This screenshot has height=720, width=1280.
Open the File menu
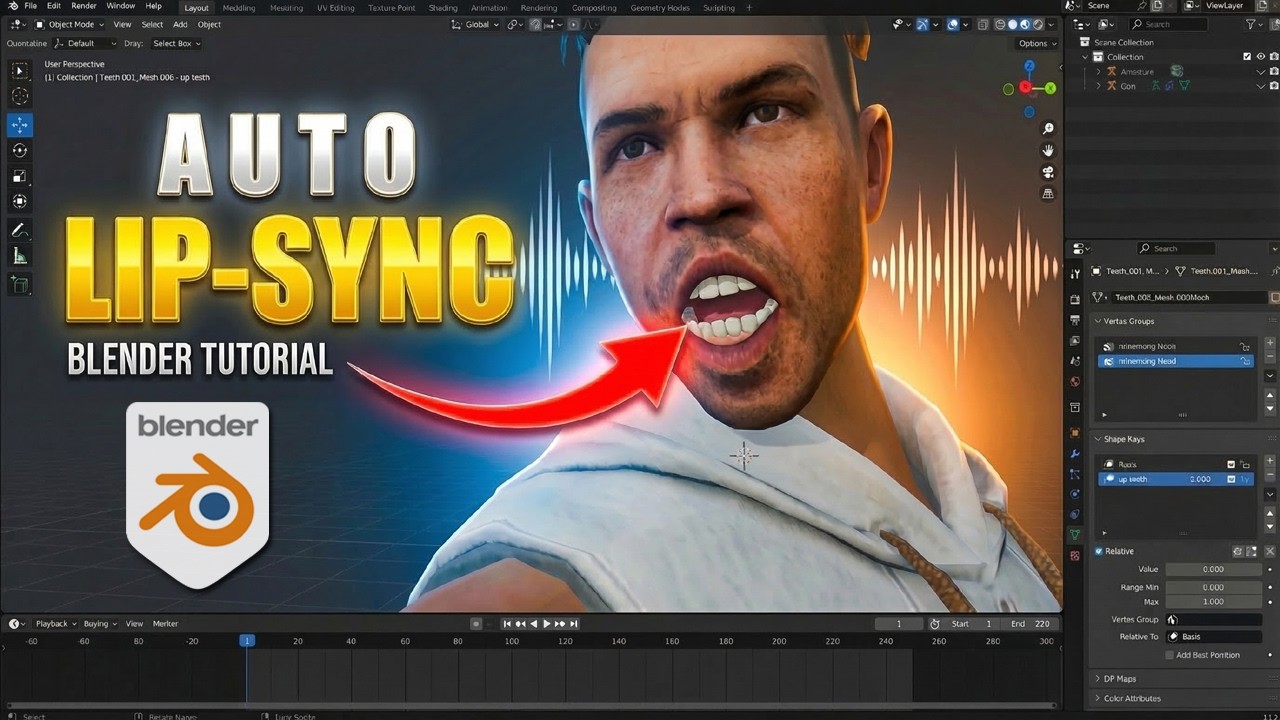[x=31, y=6]
